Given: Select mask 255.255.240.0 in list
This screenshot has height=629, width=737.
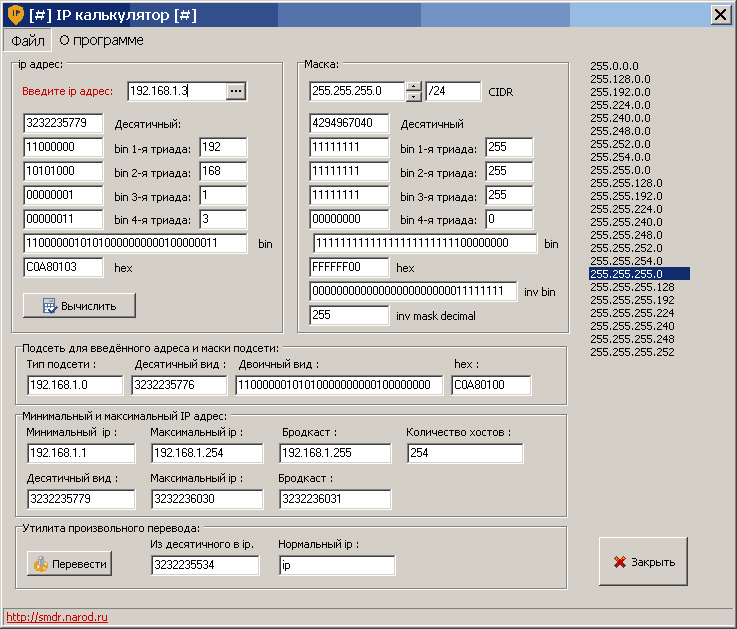Looking at the screenshot, I should point(626,222).
